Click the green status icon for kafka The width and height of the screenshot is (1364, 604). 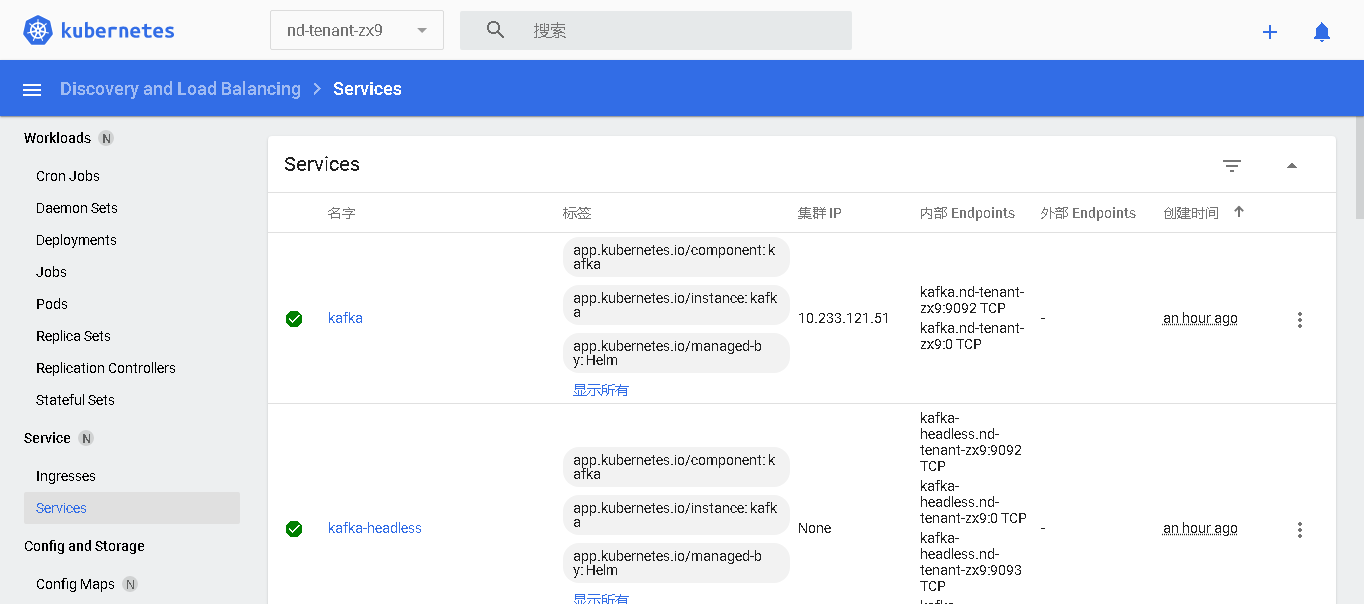294,319
